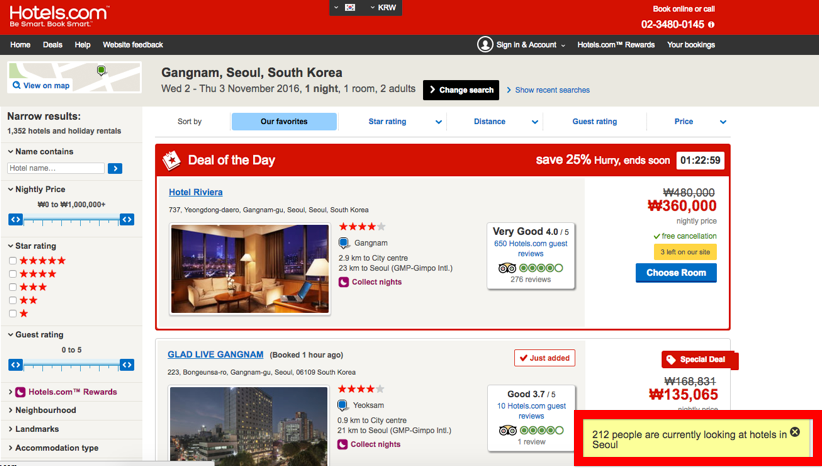Check the 2-star rating filter

[13, 300]
